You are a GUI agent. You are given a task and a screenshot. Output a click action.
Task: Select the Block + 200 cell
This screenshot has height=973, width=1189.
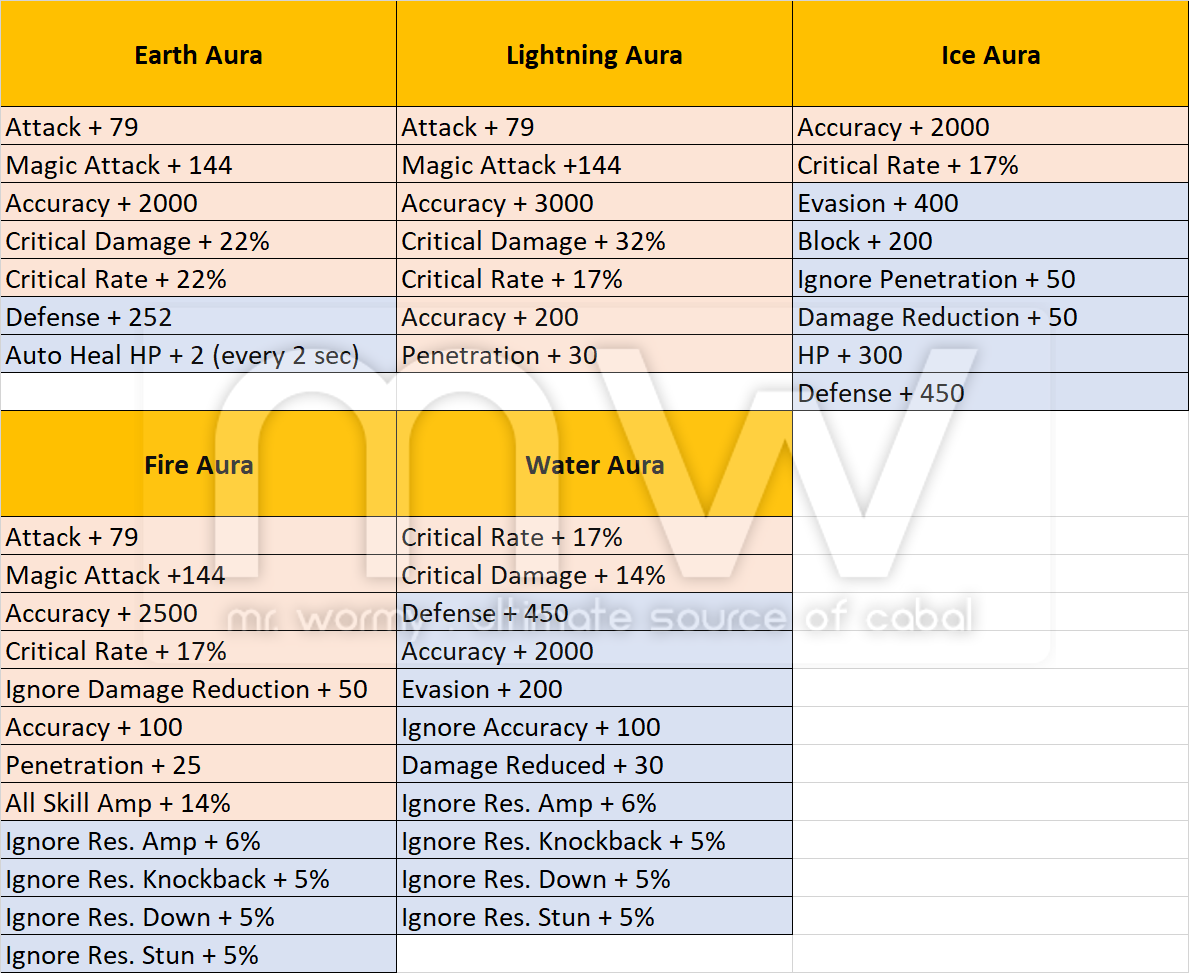990,241
